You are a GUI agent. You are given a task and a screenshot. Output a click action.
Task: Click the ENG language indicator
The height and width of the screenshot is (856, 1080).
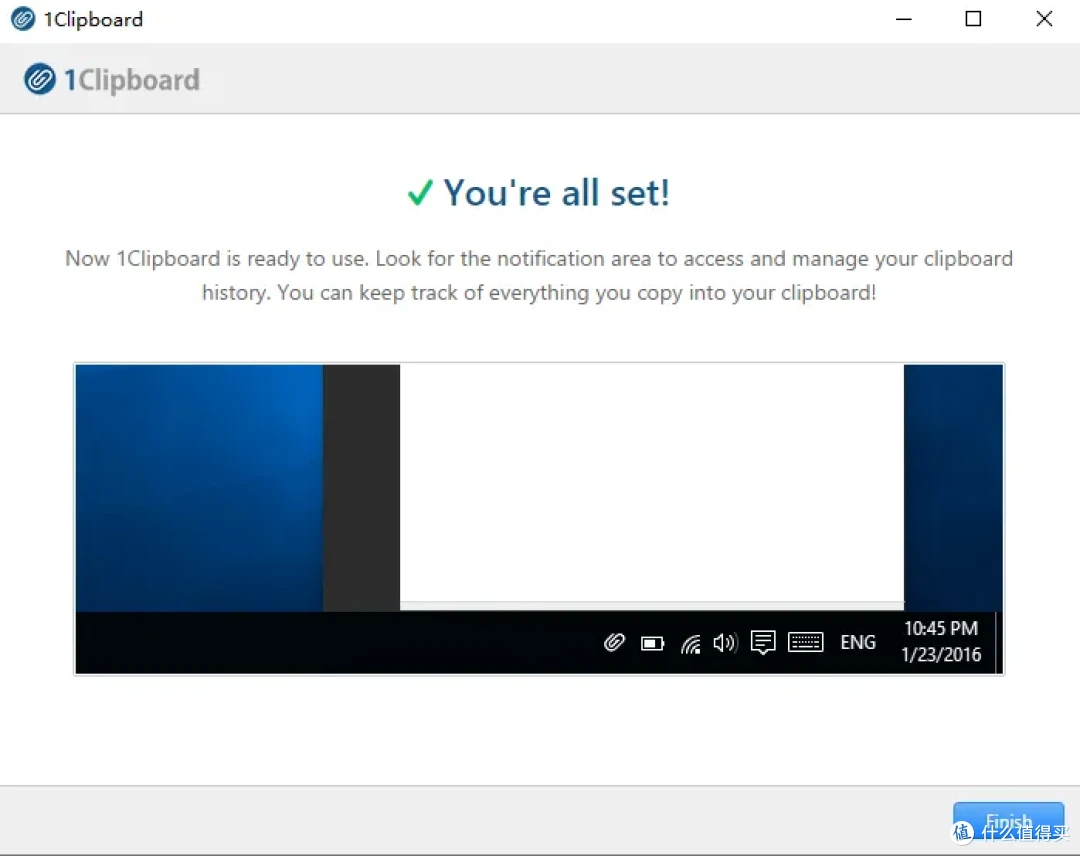click(858, 643)
